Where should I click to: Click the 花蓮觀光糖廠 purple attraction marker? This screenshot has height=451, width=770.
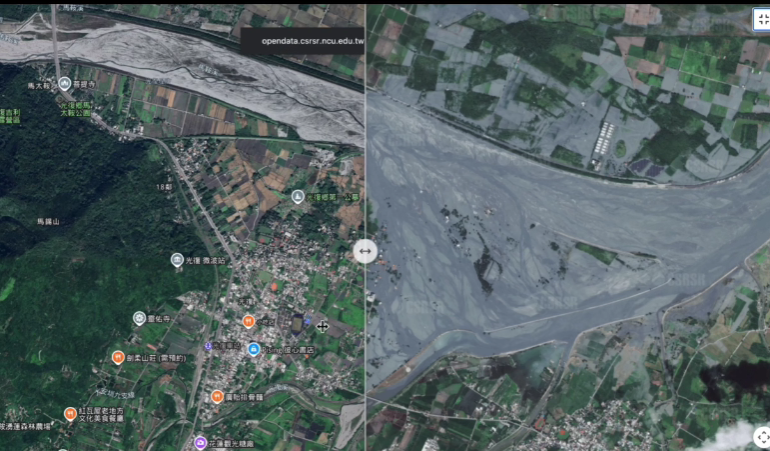click(x=200, y=442)
